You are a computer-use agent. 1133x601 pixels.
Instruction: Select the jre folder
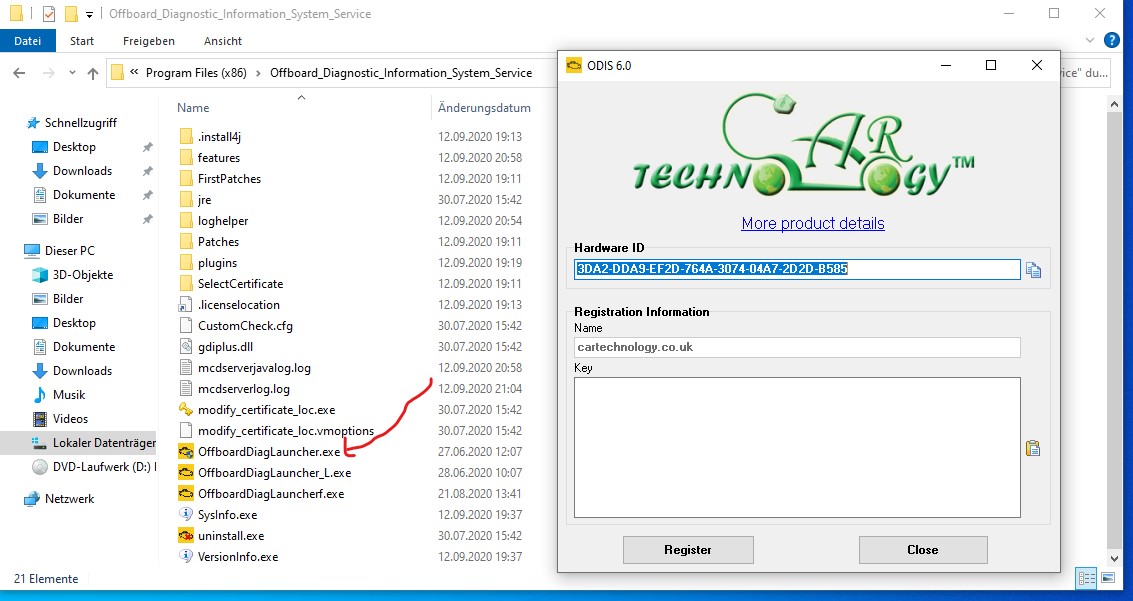(x=204, y=199)
